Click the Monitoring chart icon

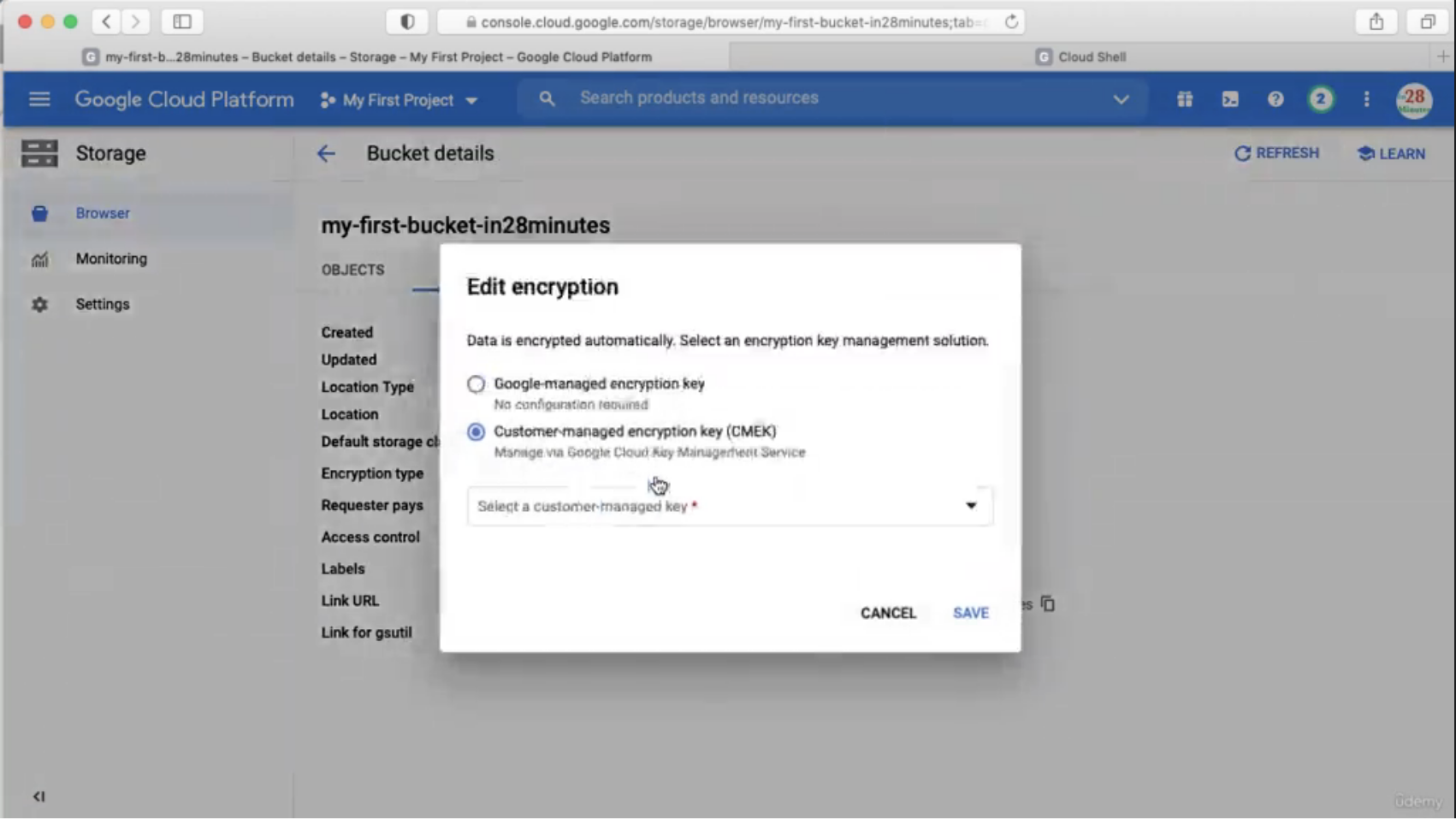click(39, 259)
